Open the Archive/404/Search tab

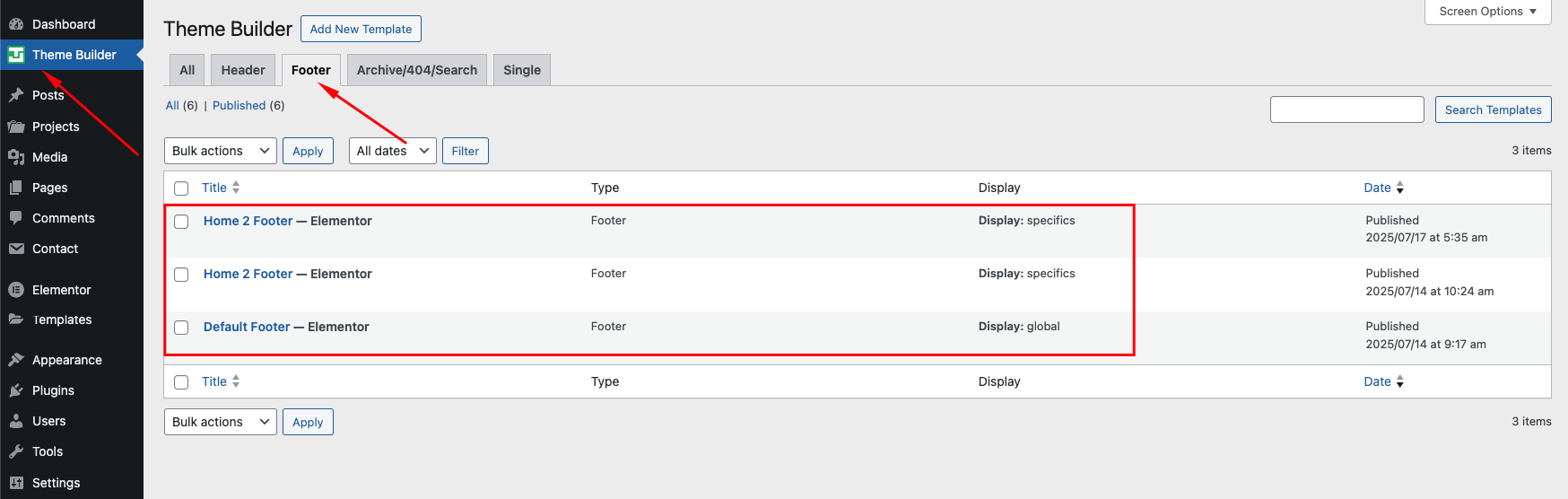pyautogui.click(x=417, y=70)
